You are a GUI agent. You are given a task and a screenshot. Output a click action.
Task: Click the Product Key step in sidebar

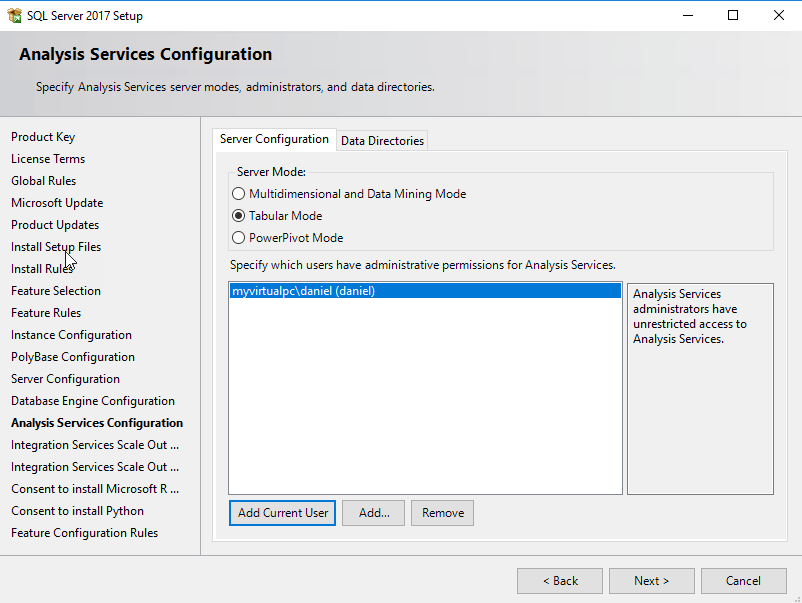click(43, 137)
